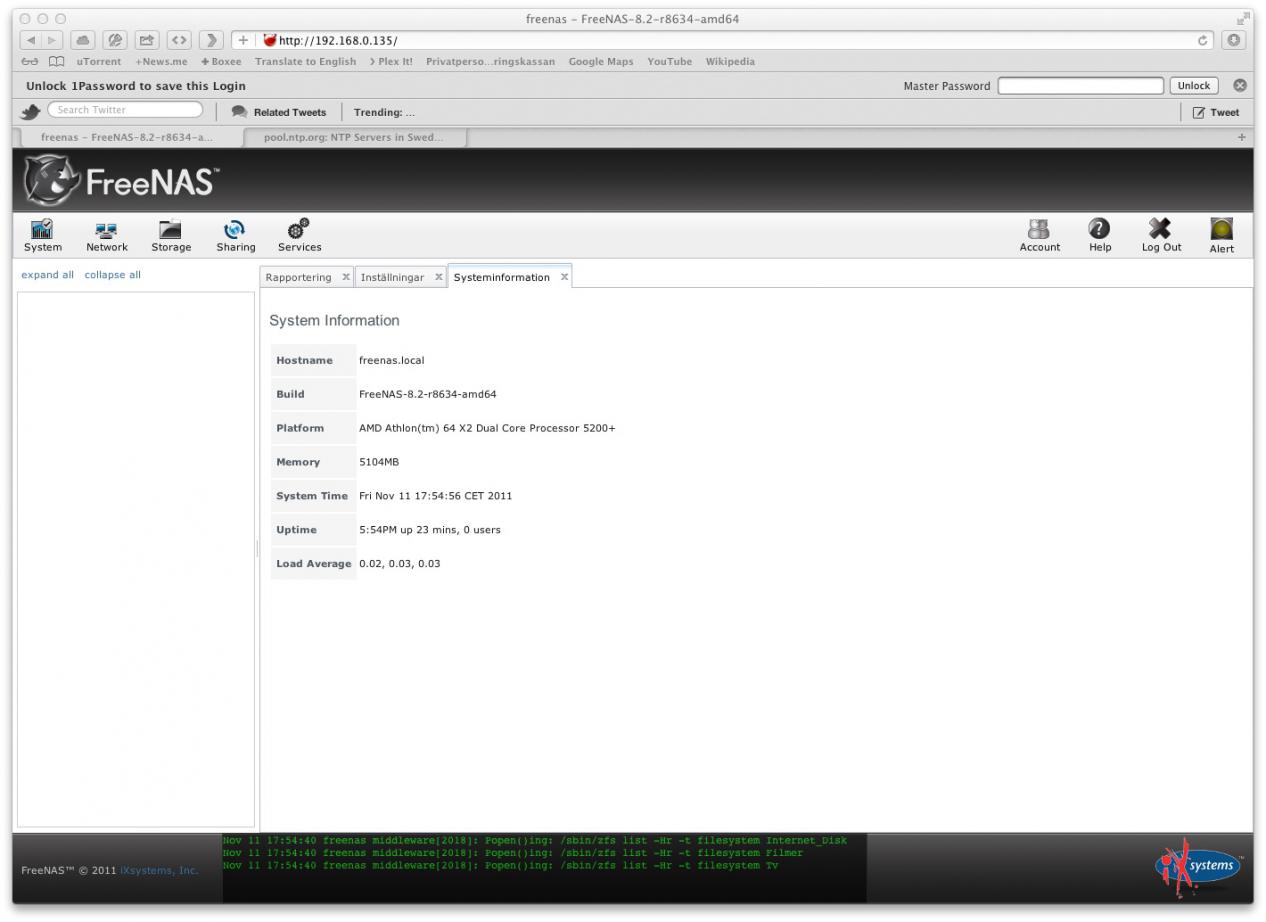This screenshot has width=1266, height=922.
Task: Click the Tweet button
Action: (1216, 112)
